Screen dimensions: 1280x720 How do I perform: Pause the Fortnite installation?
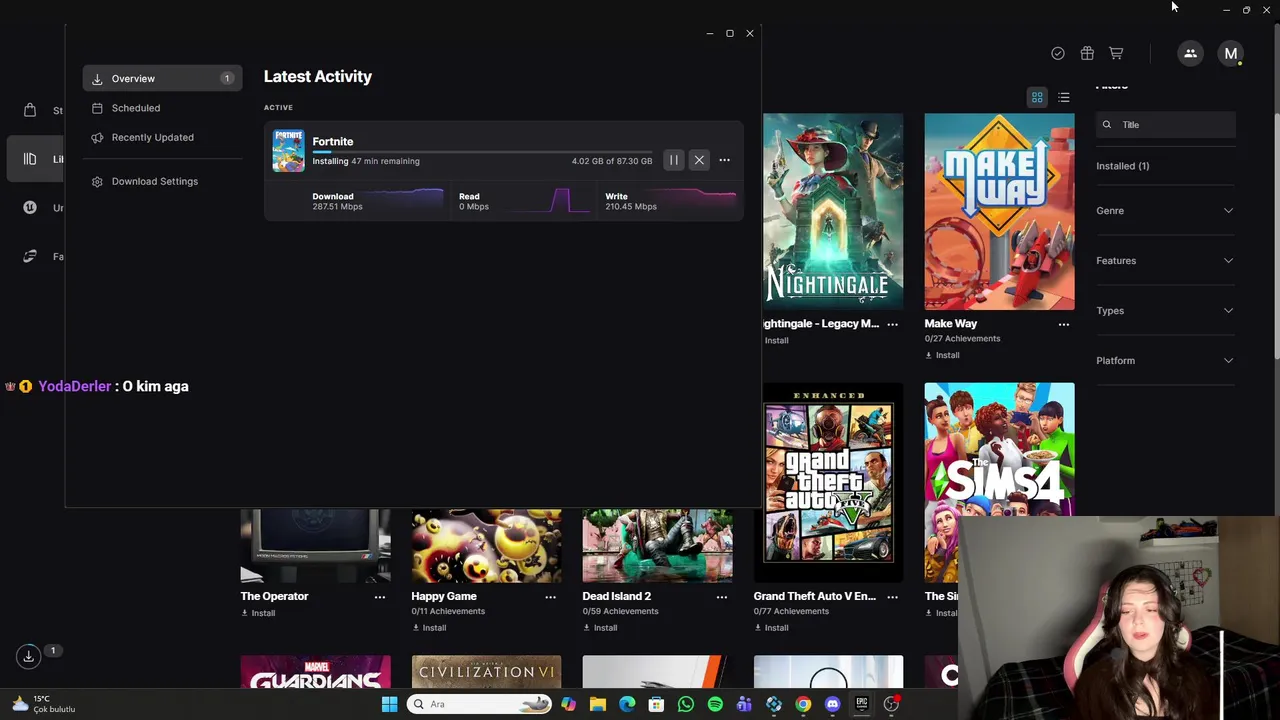(x=674, y=160)
